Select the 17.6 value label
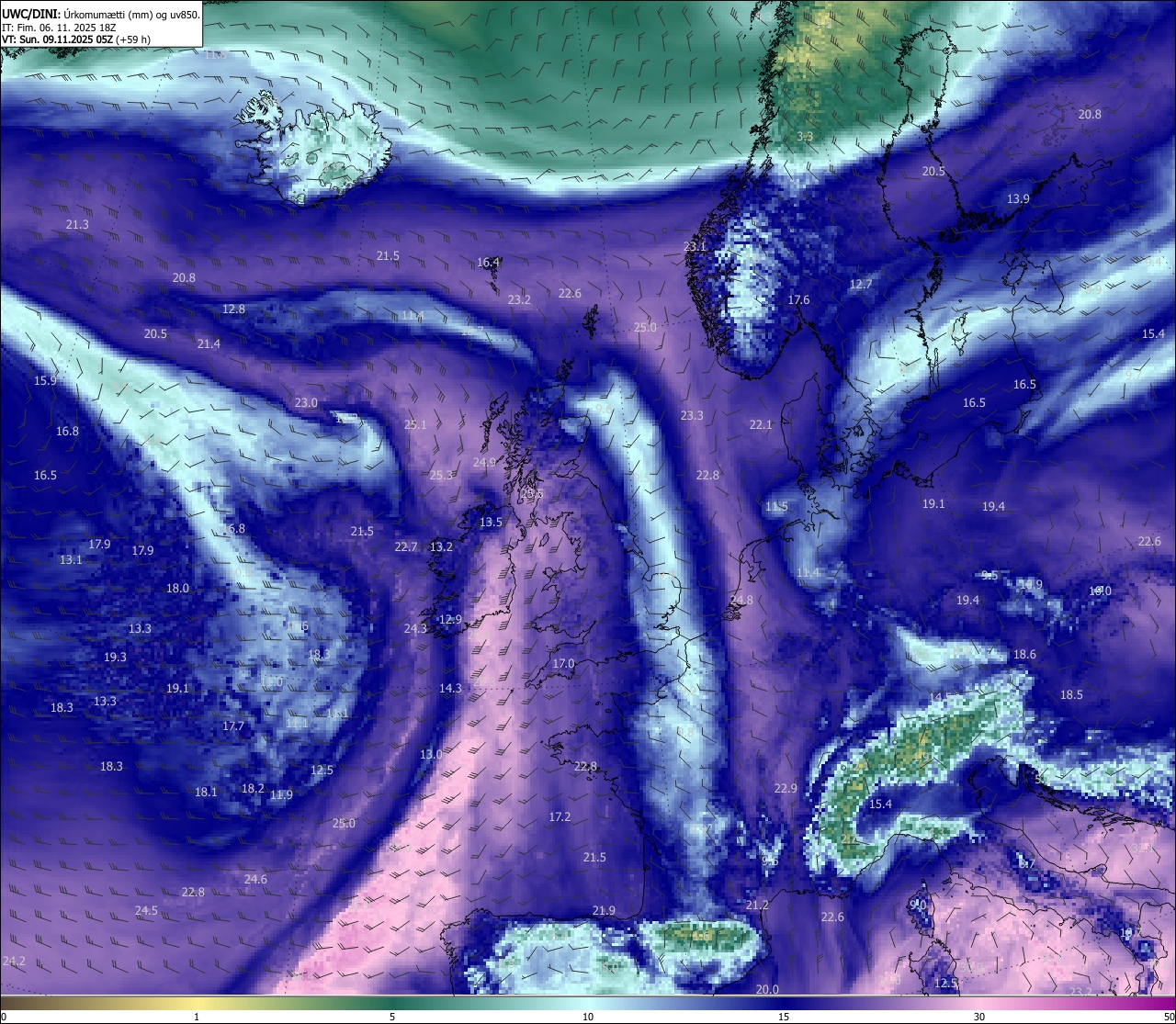The width and height of the screenshot is (1176, 1024). pos(798,299)
